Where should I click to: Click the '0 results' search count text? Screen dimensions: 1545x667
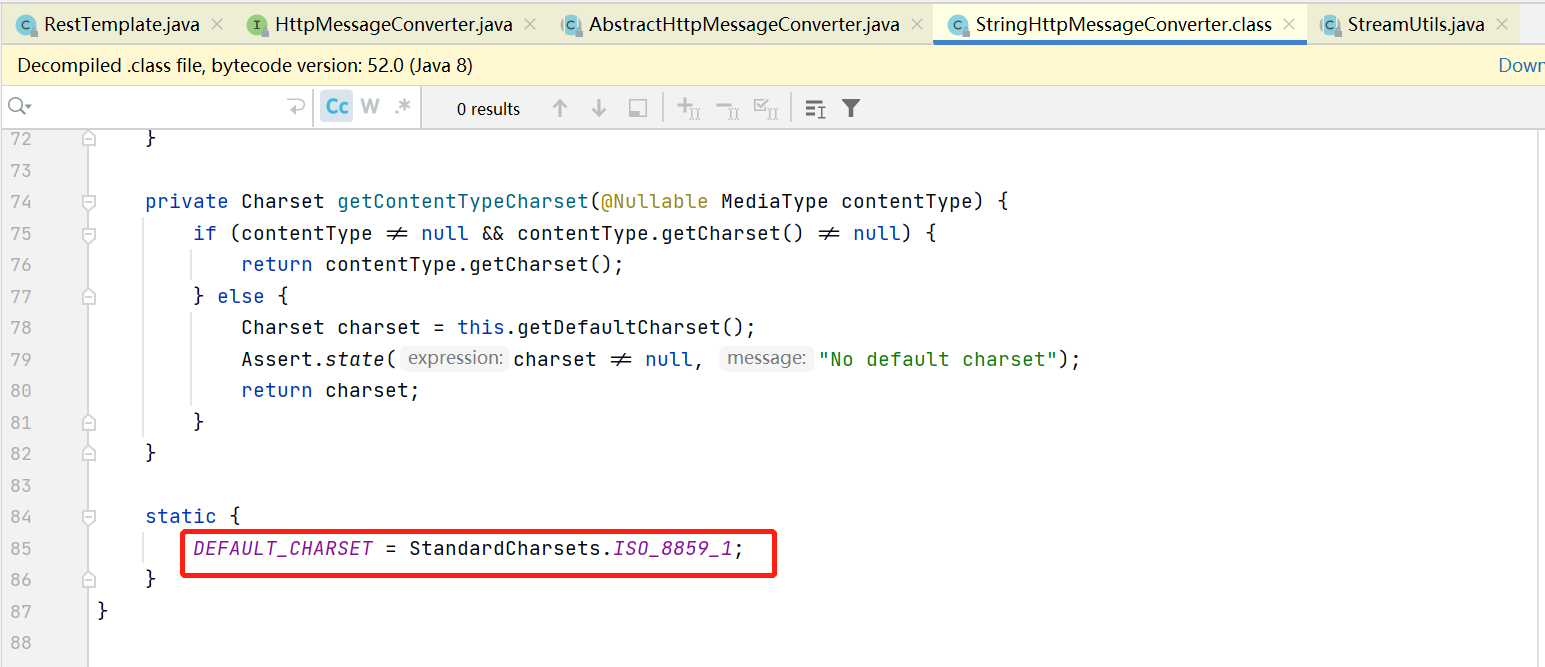[489, 109]
